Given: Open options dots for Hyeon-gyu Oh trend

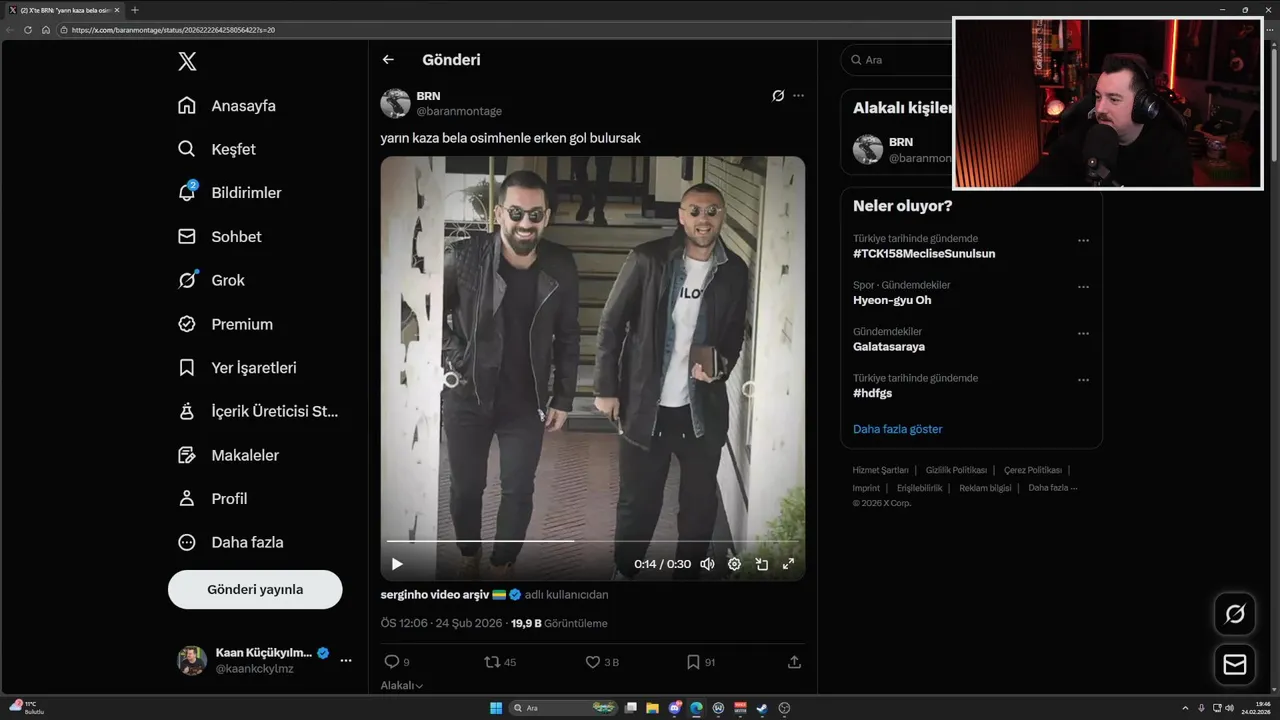Looking at the screenshot, I should (x=1083, y=287).
